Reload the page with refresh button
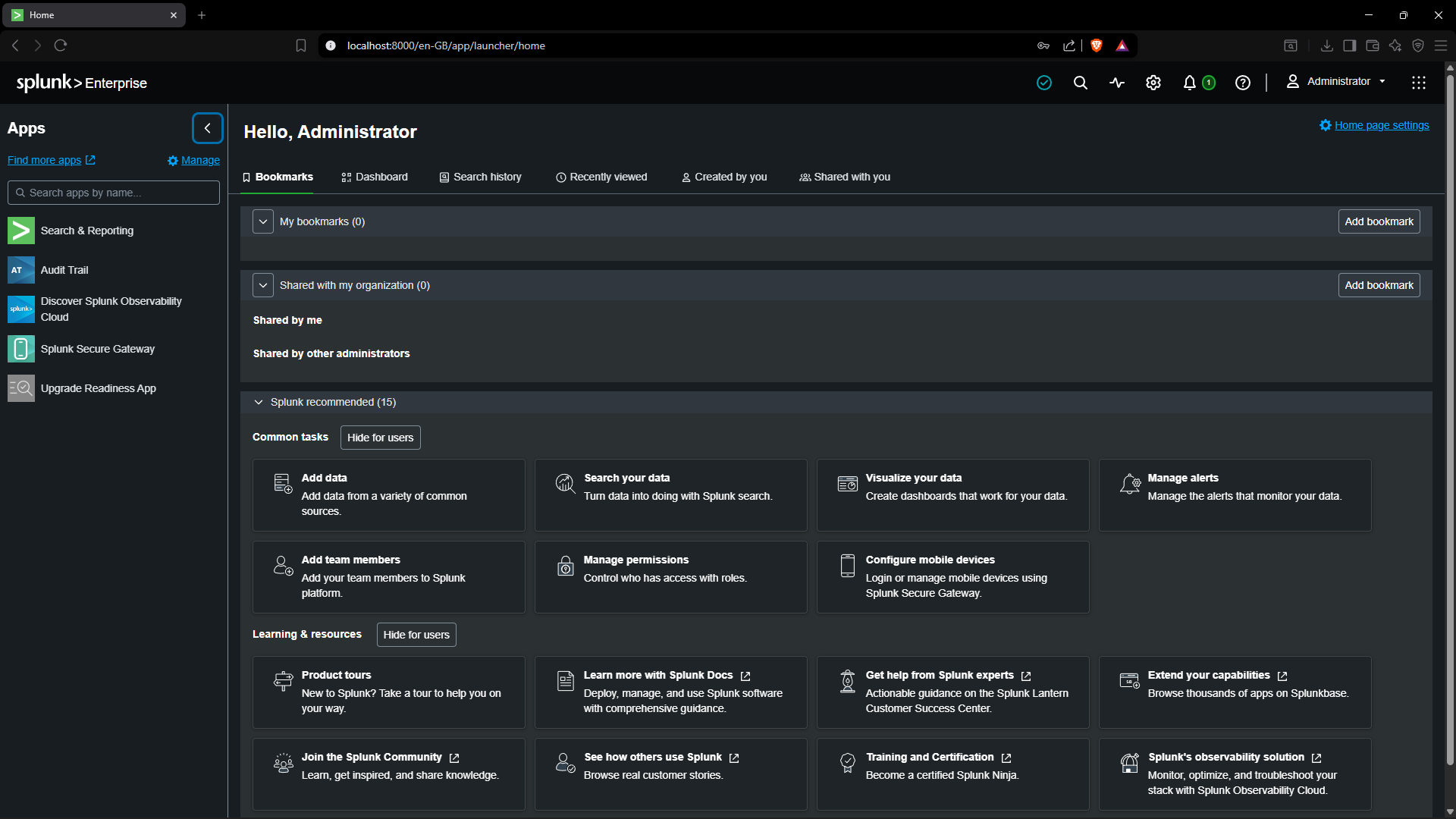This screenshot has height=819, width=1456. (61, 45)
